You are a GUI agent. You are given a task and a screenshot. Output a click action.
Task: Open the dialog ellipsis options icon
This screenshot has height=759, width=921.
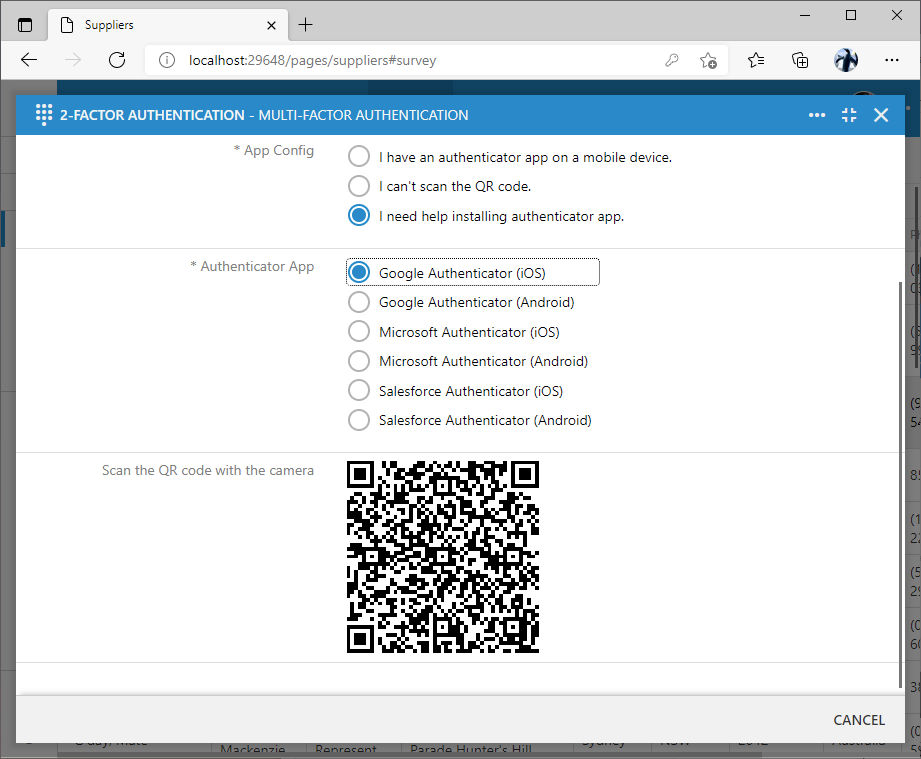tap(817, 115)
